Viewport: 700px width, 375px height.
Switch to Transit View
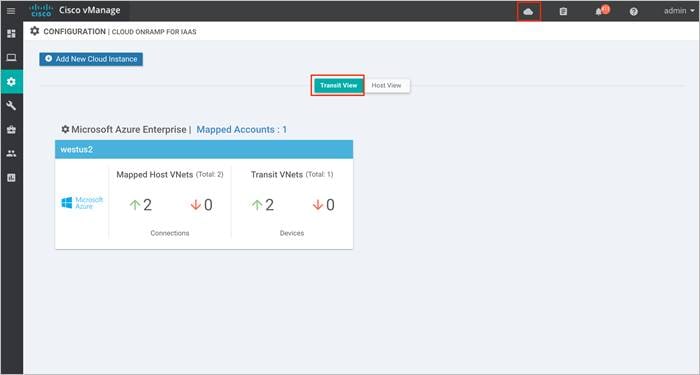click(x=338, y=85)
